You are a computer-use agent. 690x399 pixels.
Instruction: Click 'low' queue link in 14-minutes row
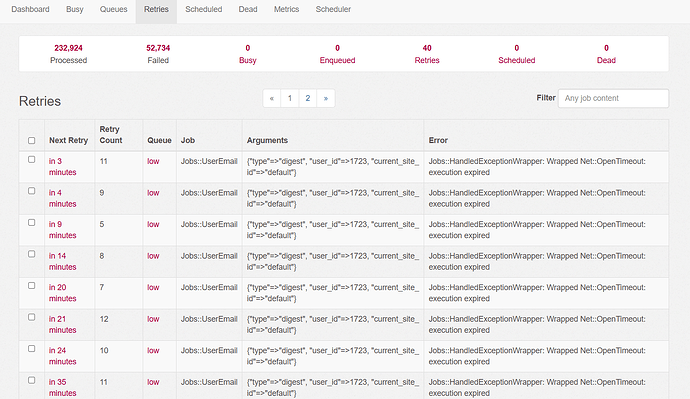(153, 256)
